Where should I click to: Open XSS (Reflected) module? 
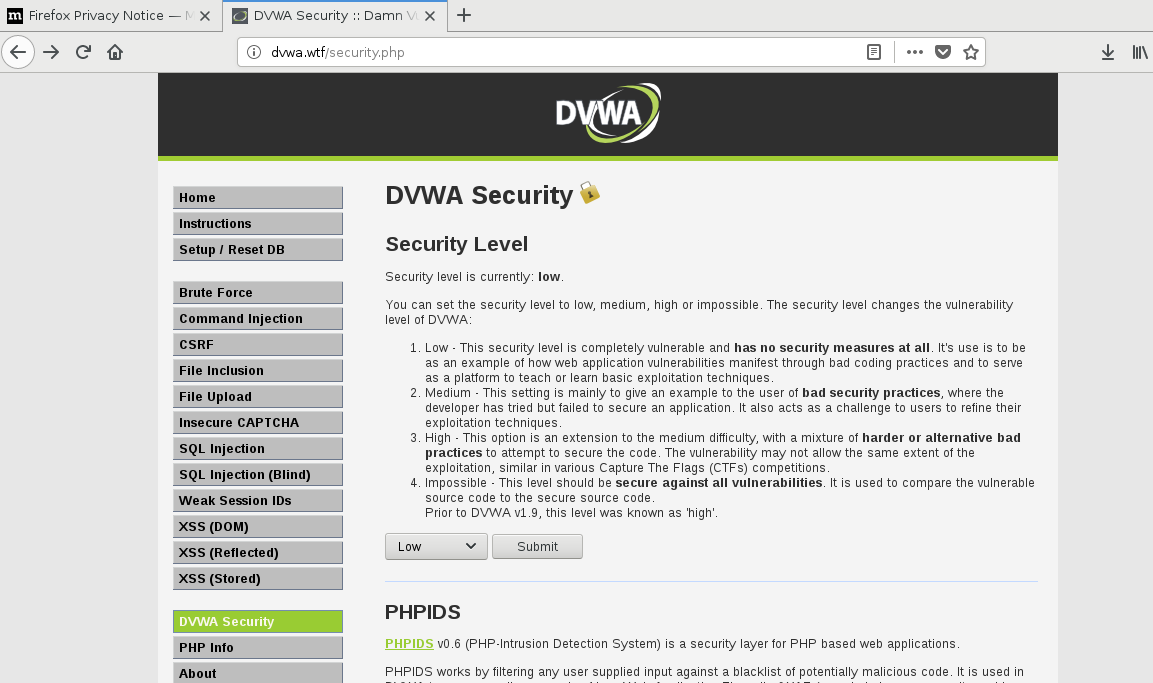(x=258, y=552)
